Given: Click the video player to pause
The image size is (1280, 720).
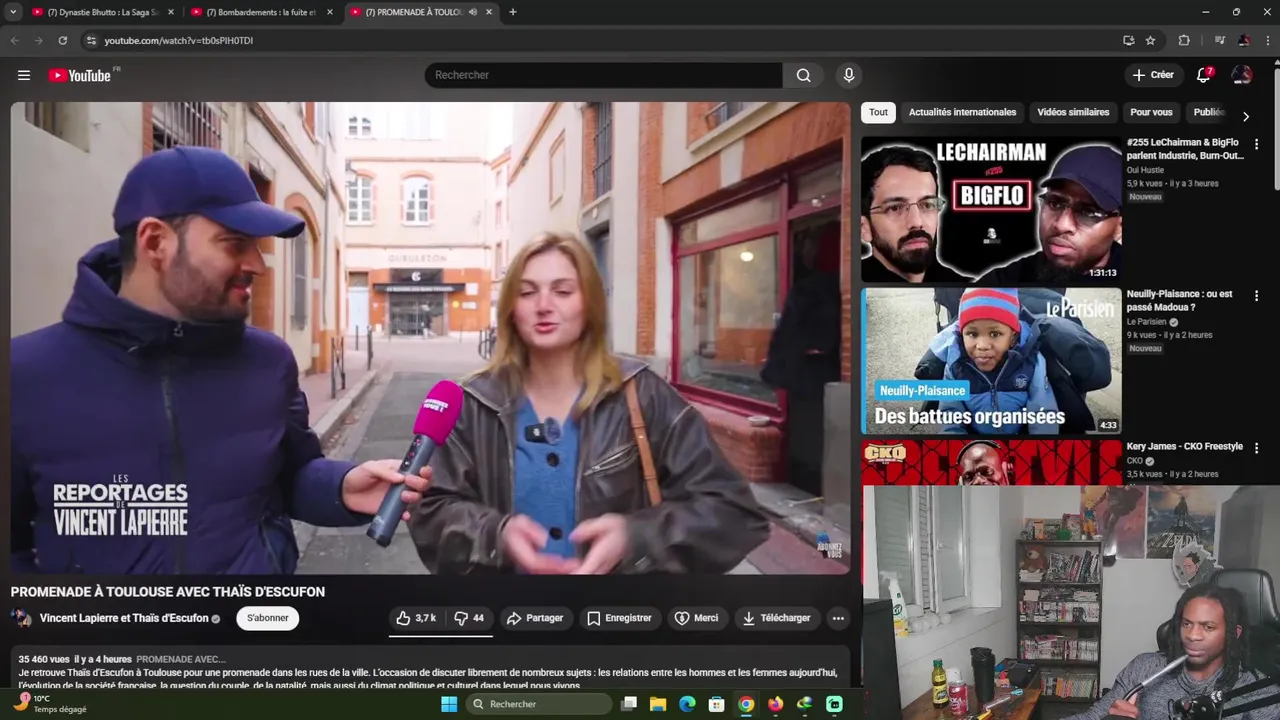Looking at the screenshot, I should (430, 338).
